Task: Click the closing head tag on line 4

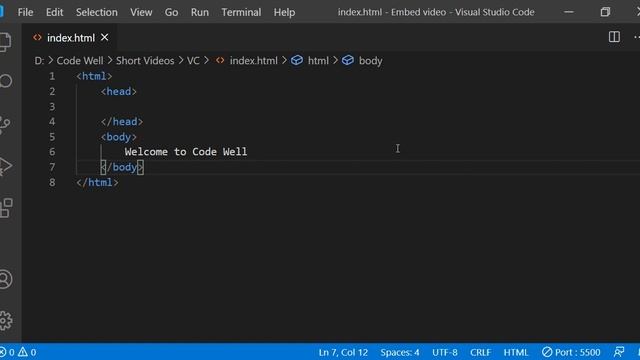Action: click(122, 122)
